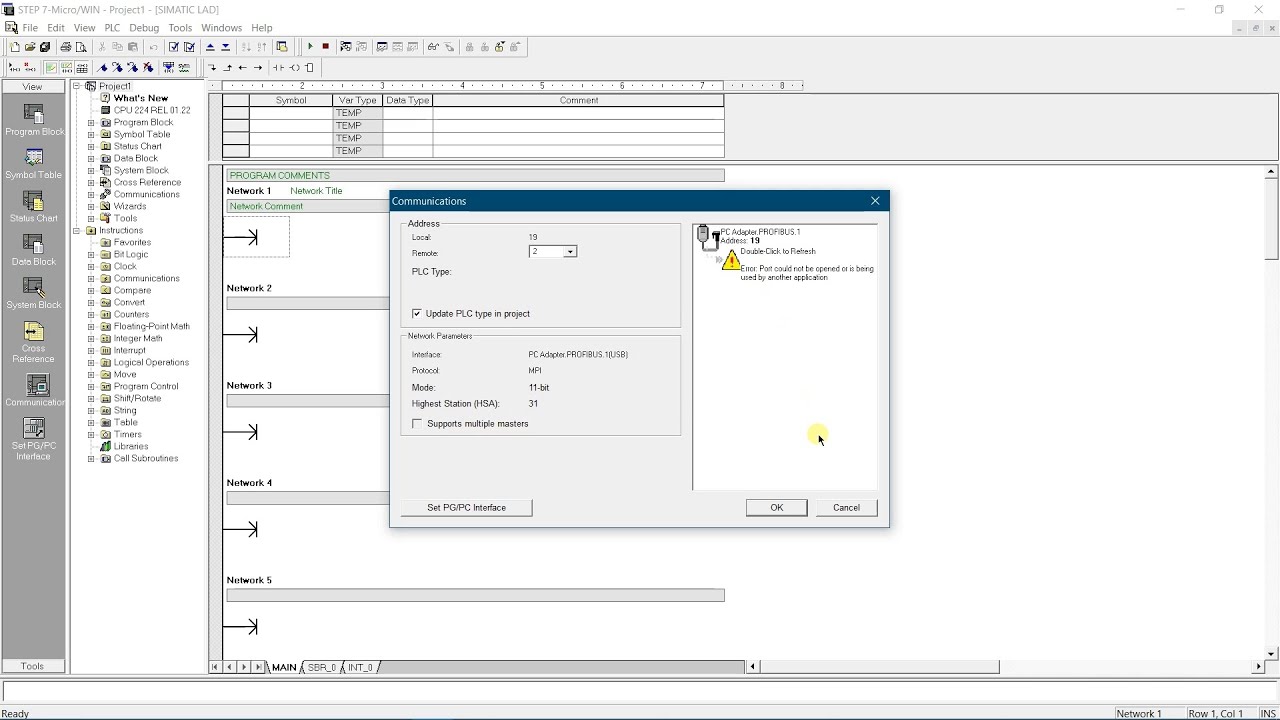Click the Compile toolbar icon
The width and height of the screenshot is (1280, 720).
[x=174, y=47]
